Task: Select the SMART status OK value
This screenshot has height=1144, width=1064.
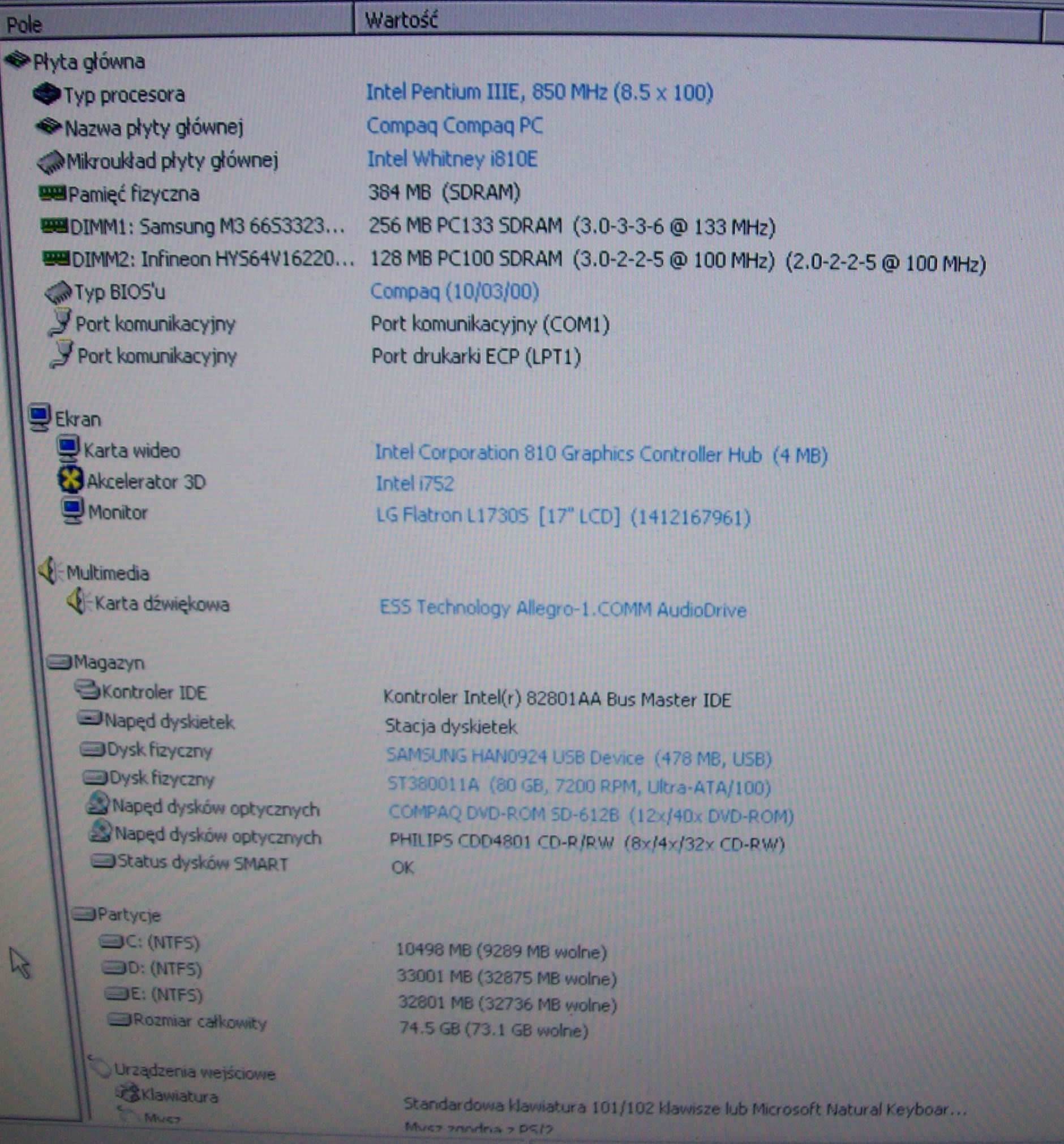Action: coord(402,867)
